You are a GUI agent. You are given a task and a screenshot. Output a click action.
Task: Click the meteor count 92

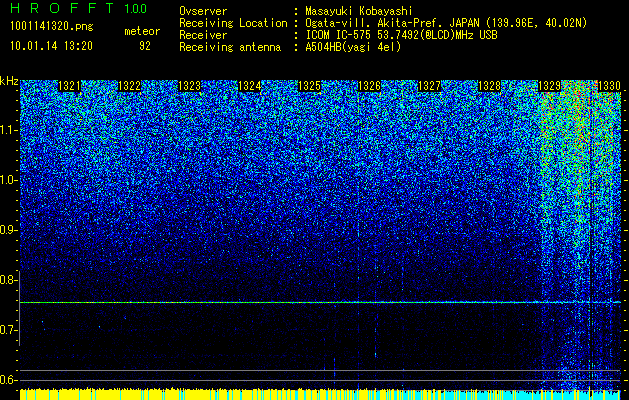(145, 46)
